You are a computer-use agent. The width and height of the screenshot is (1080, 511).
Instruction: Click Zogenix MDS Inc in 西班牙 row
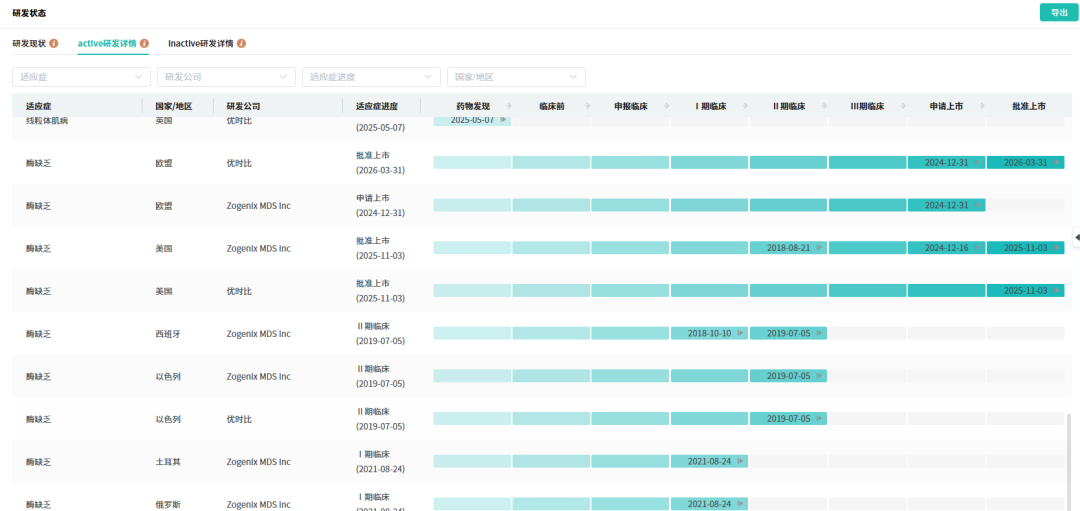pos(258,334)
